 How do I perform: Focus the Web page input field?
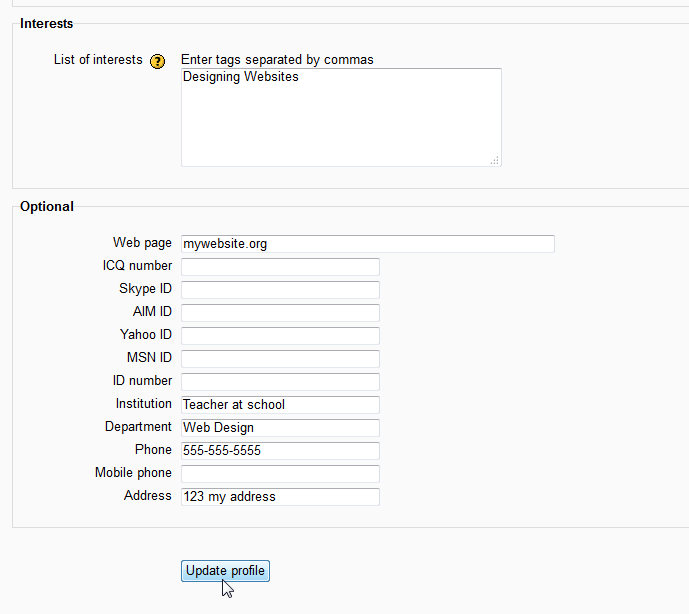[x=367, y=244]
